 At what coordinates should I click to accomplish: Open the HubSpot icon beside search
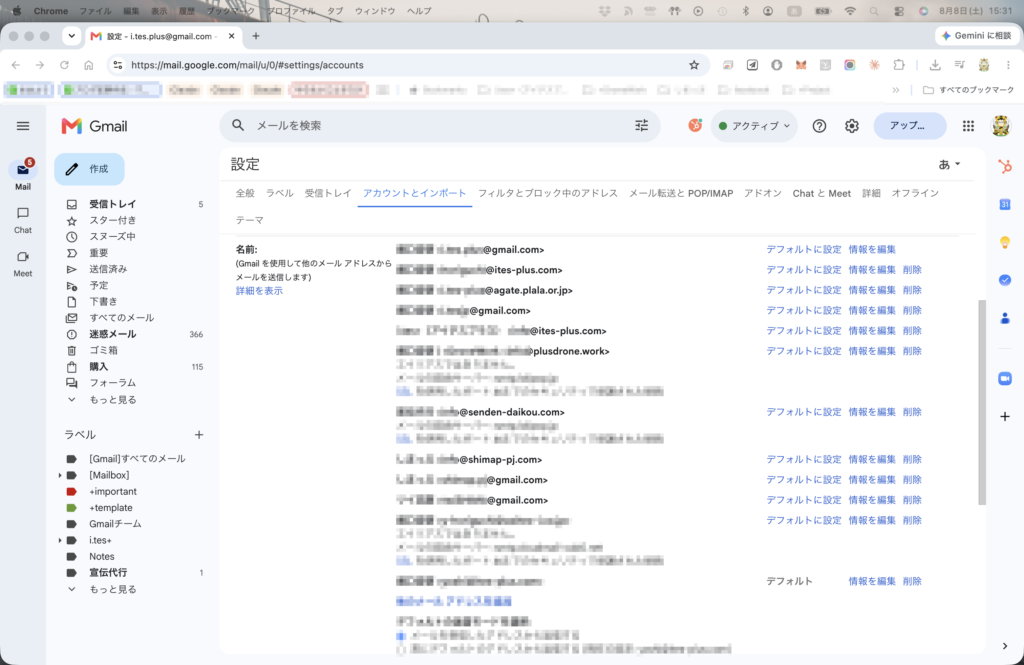click(695, 125)
